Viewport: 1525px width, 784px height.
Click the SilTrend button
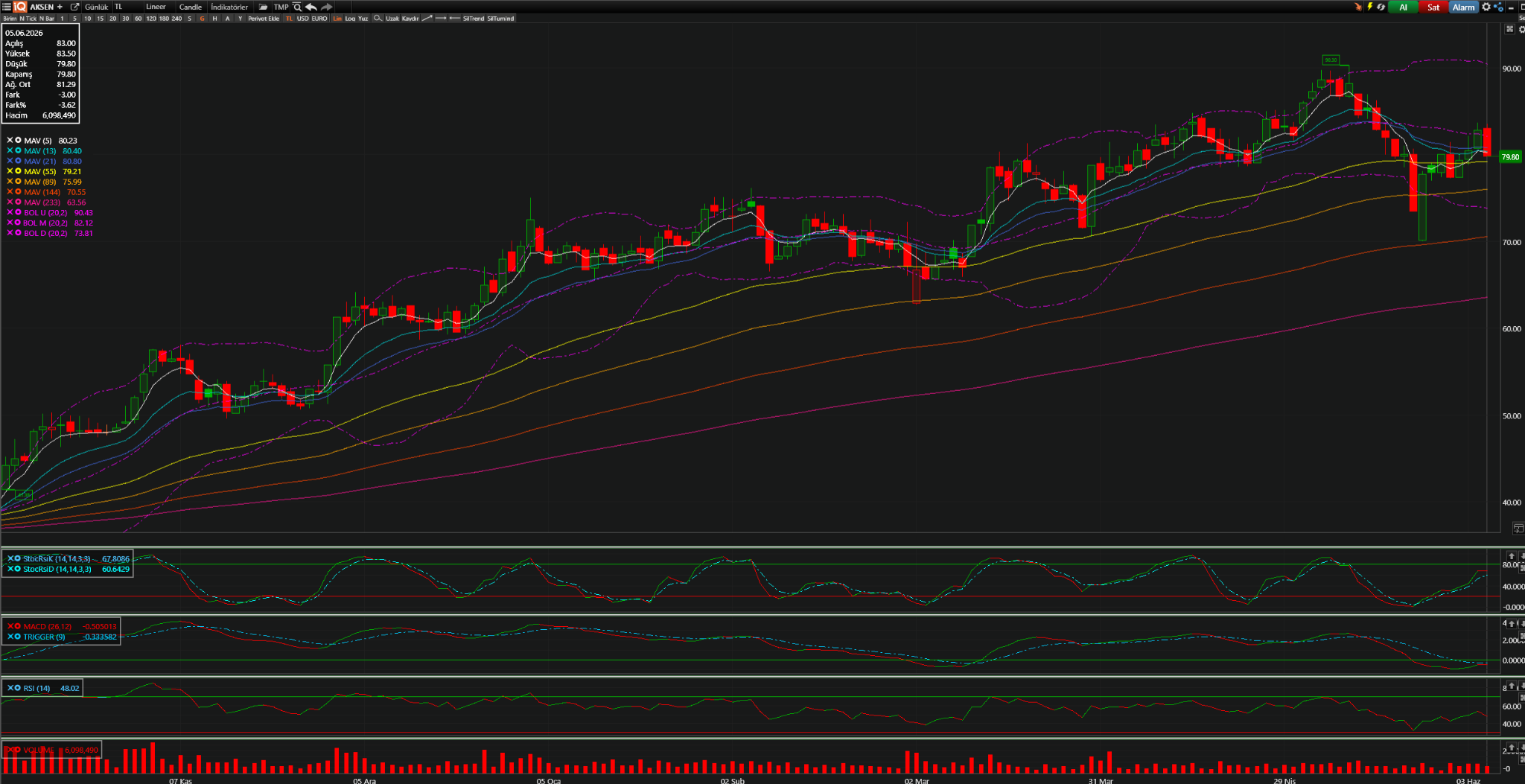(474, 19)
